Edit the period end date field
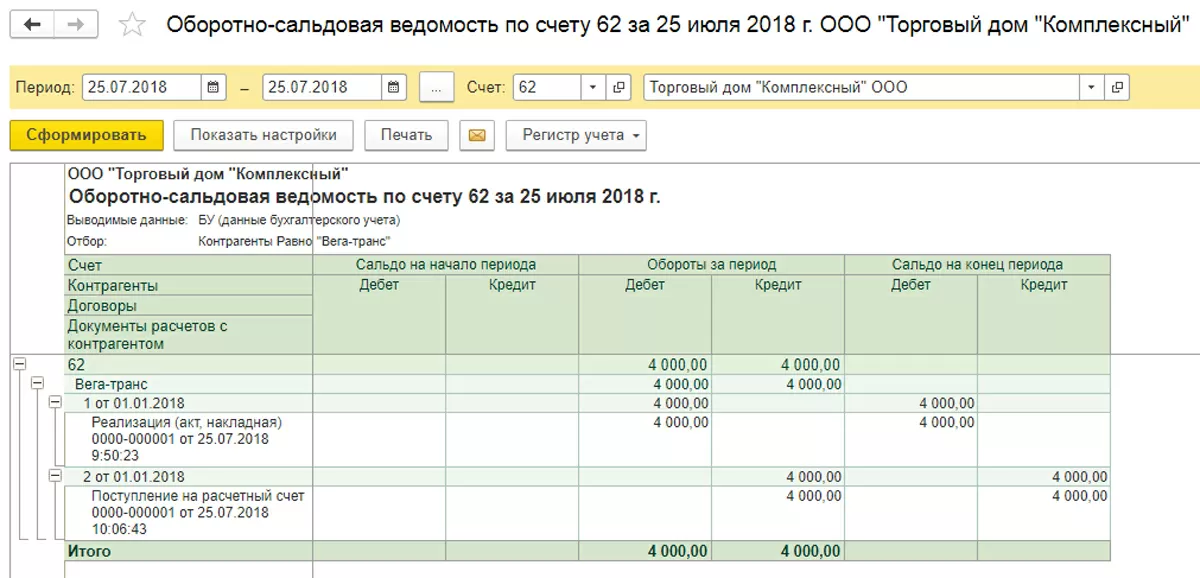This screenshot has width=1200, height=578. point(323,87)
